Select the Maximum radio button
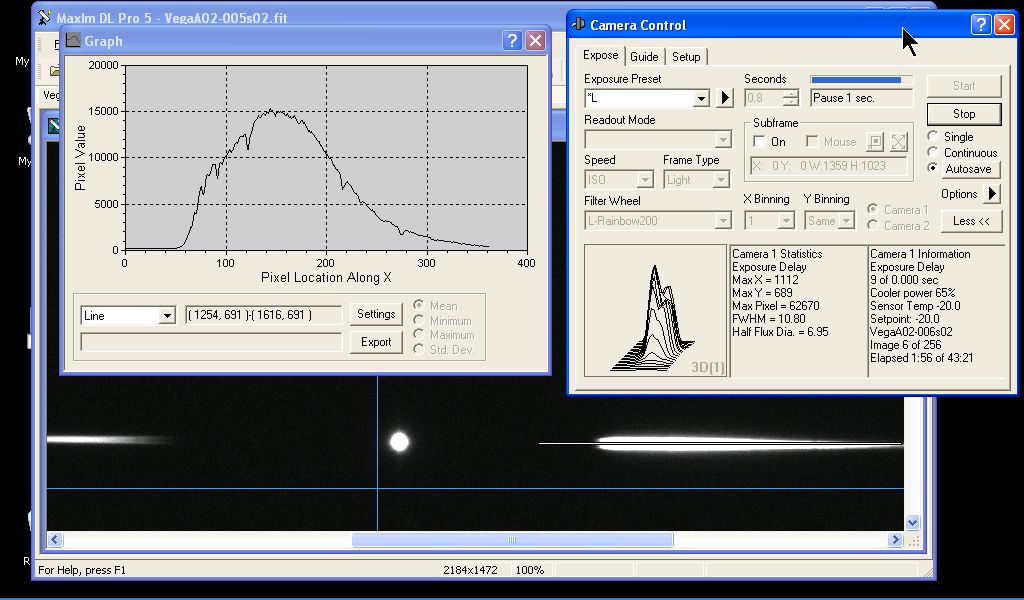Screen dimensions: 1024x600 click(419, 334)
